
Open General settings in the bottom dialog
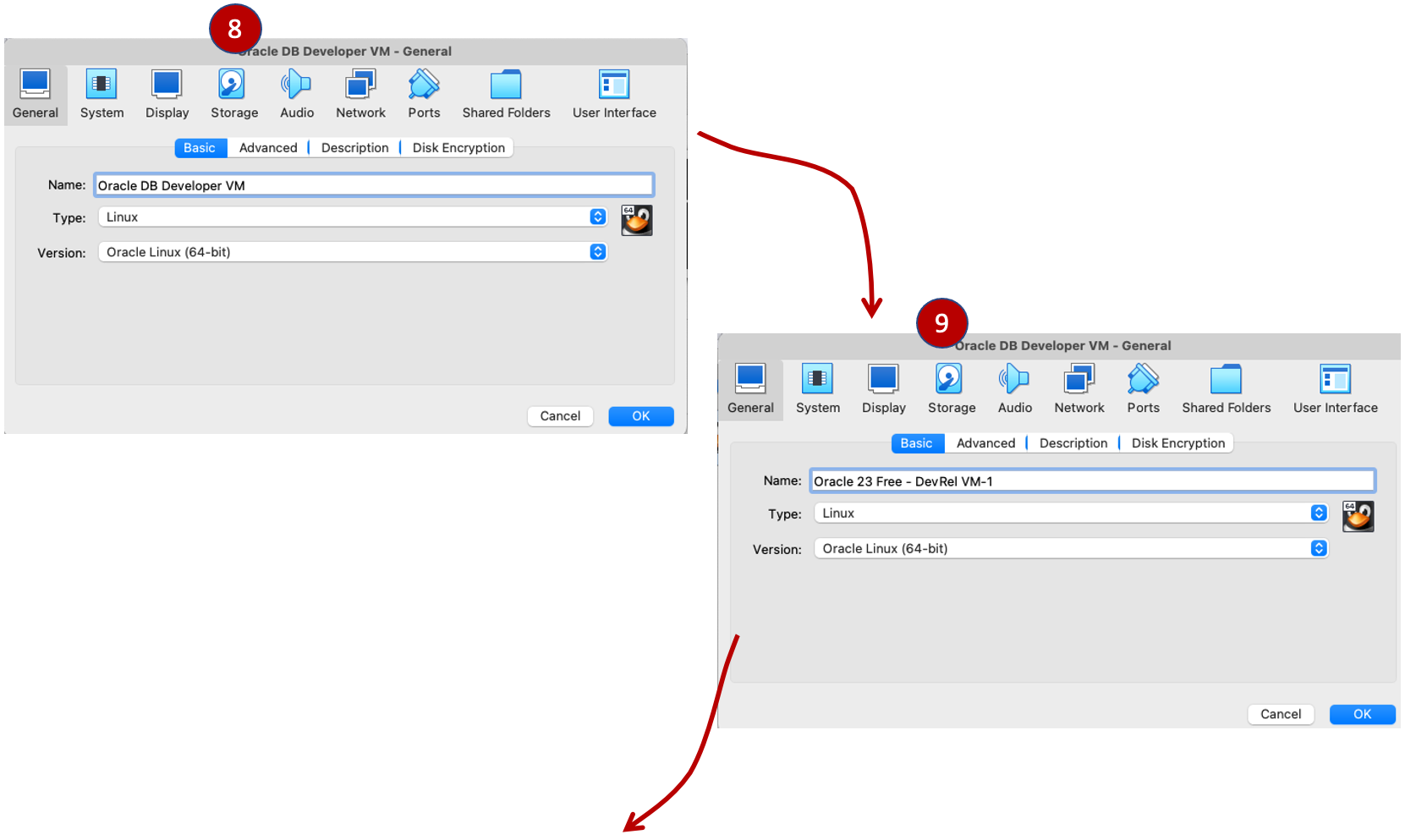click(749, 388)
